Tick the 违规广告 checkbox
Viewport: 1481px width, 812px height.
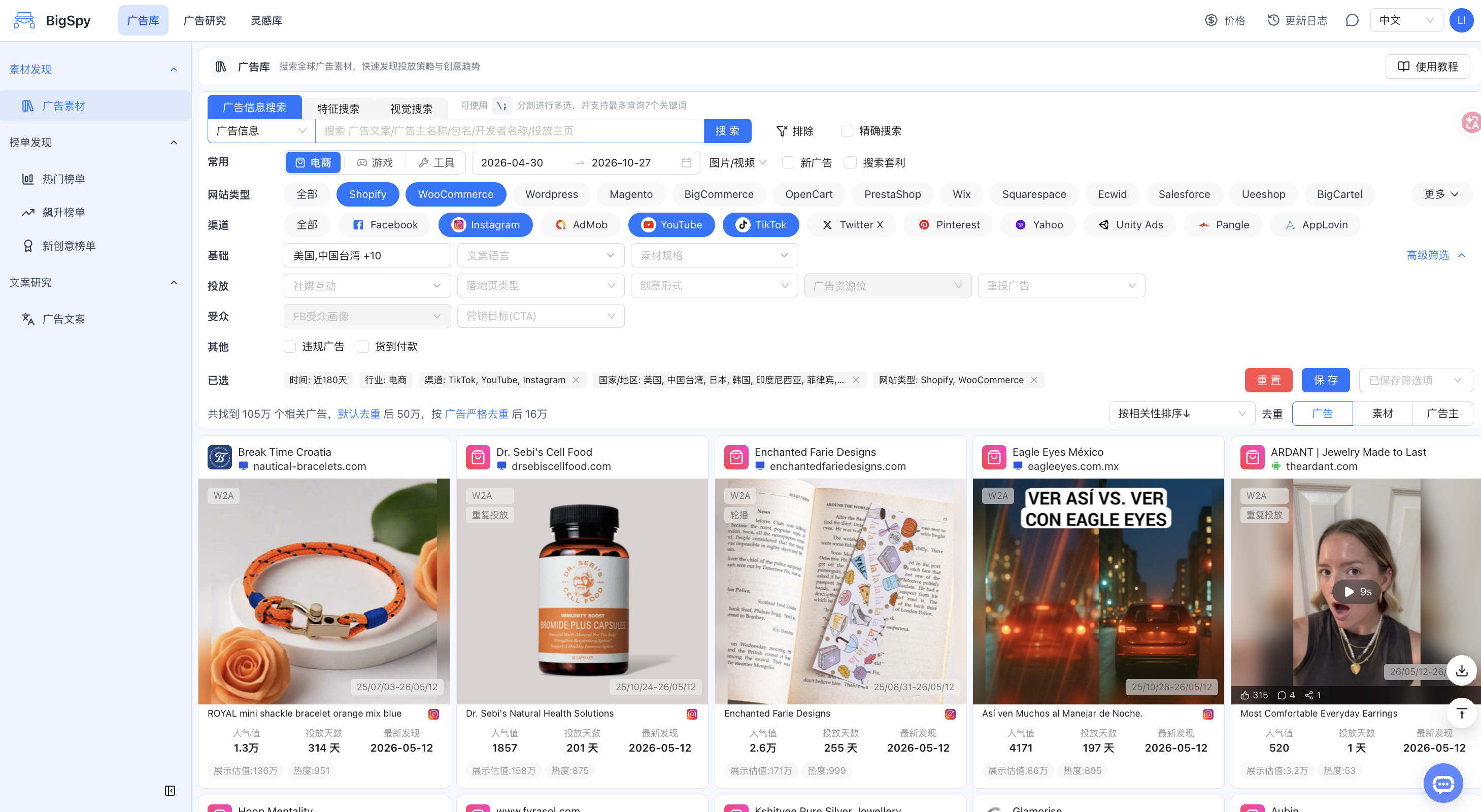click(x=290, y=347)
